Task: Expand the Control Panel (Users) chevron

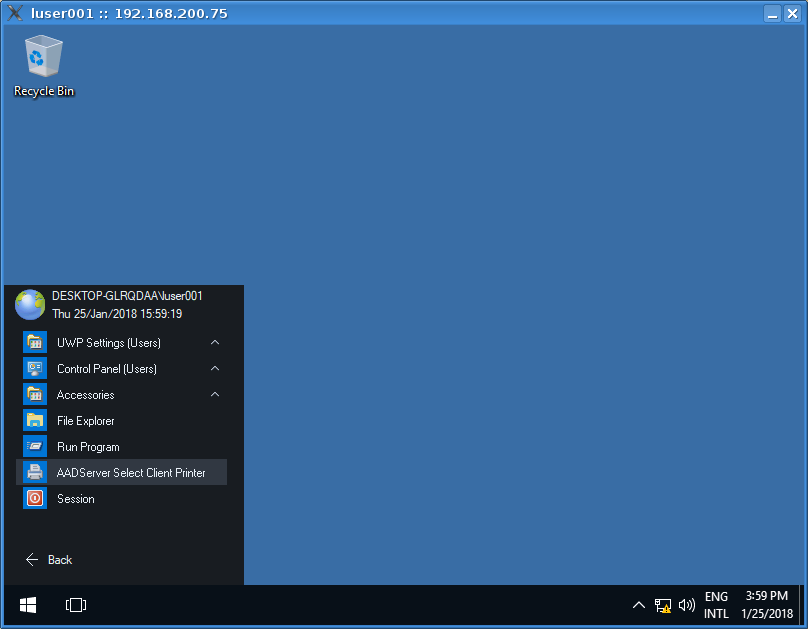Action: pyautogui.click(x=215, y=369)
